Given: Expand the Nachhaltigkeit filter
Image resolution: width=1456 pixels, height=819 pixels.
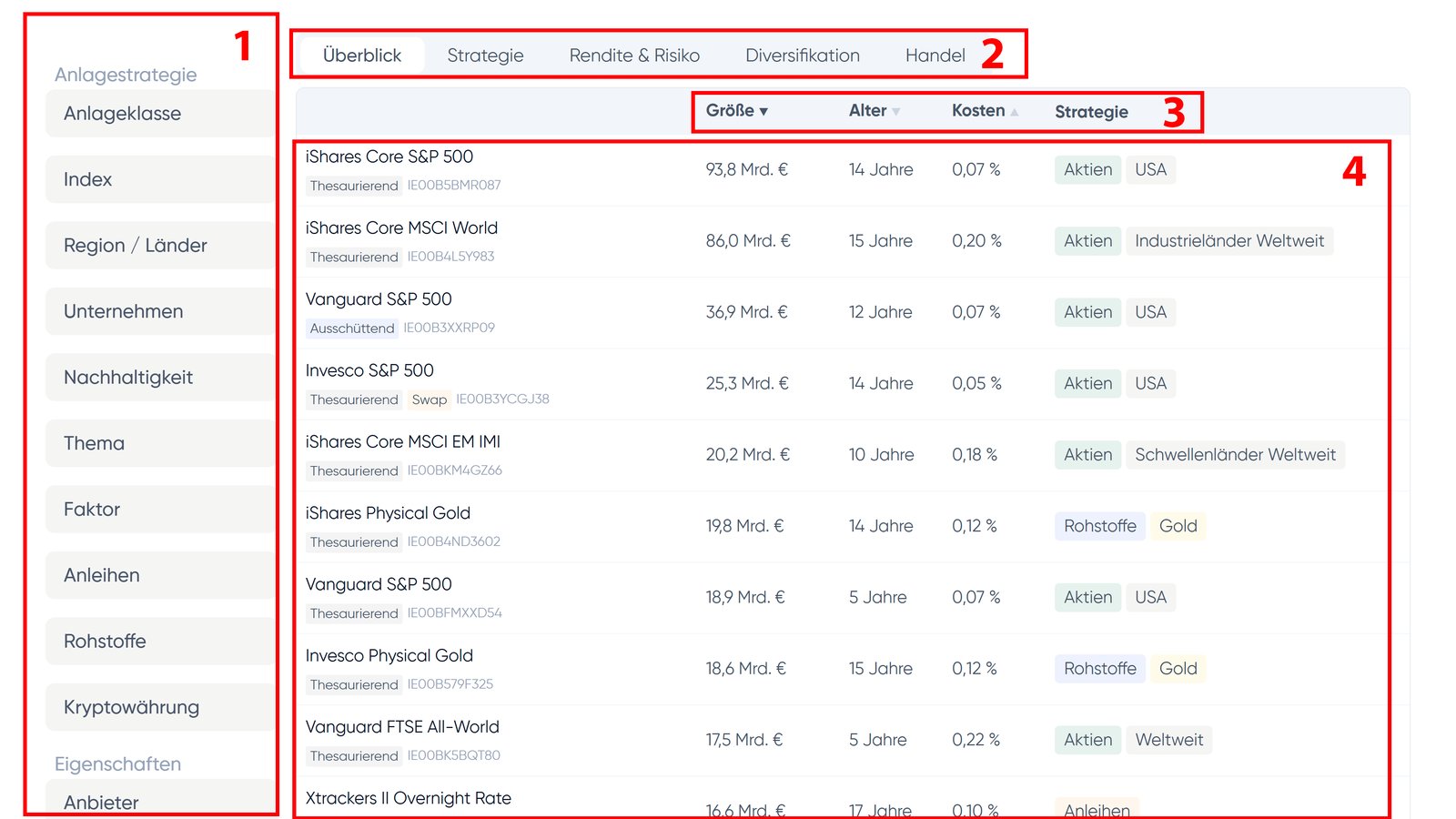Looking at the screenshot, I should point(128,378).
